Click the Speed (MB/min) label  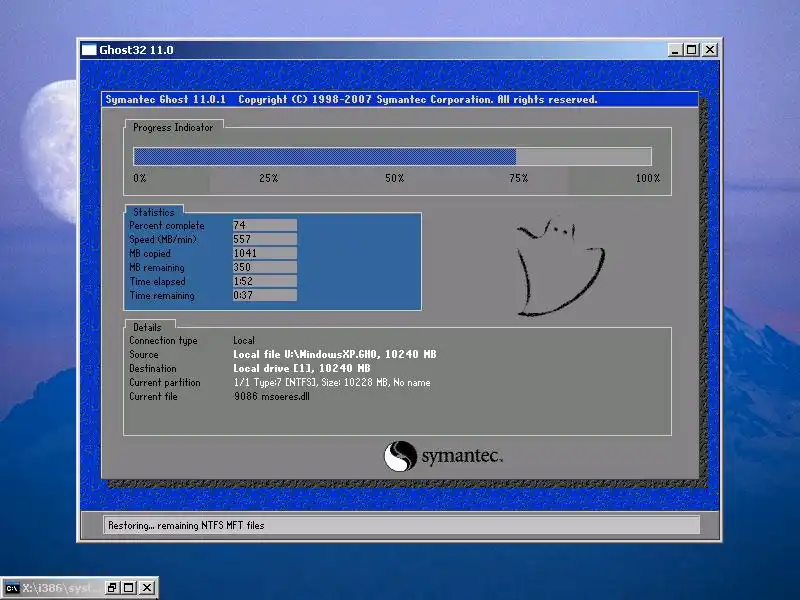click(163, 239)
